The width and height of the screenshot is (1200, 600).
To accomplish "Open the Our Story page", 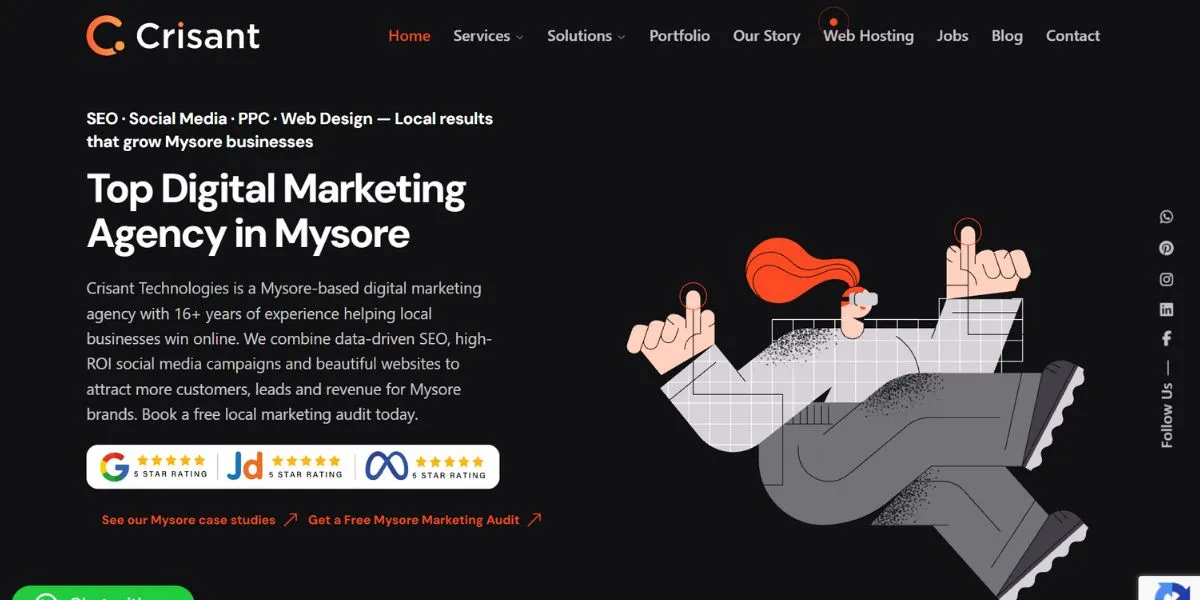I will 766,36.
